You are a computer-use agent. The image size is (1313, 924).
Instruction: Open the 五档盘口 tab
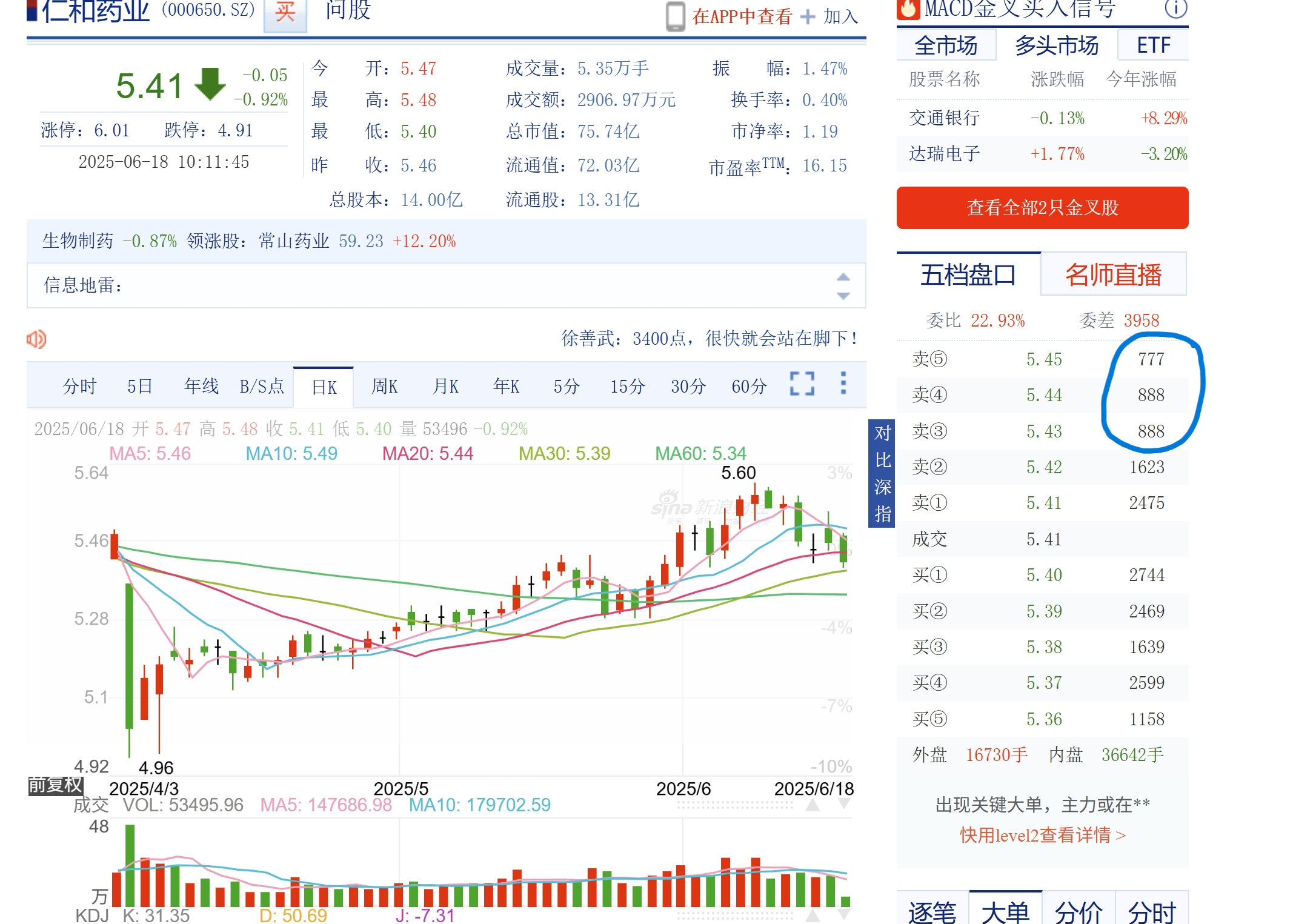(968, 274)
